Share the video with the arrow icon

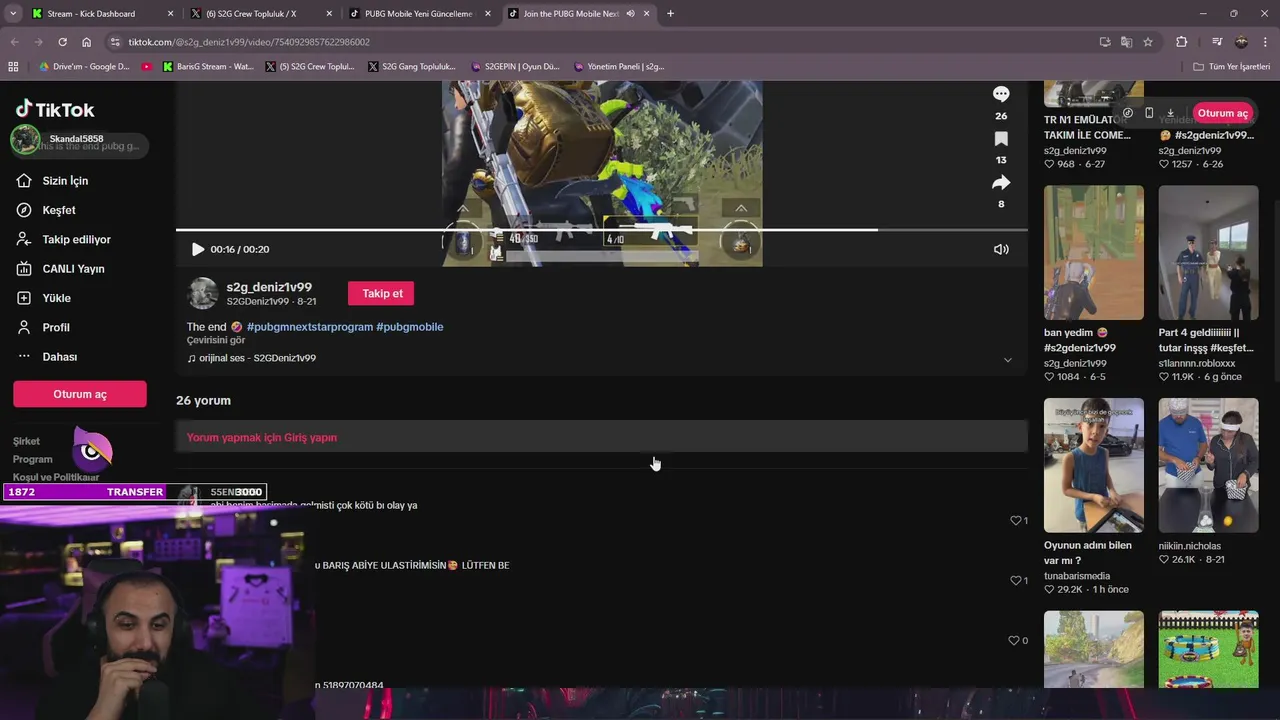[1001, 183]
